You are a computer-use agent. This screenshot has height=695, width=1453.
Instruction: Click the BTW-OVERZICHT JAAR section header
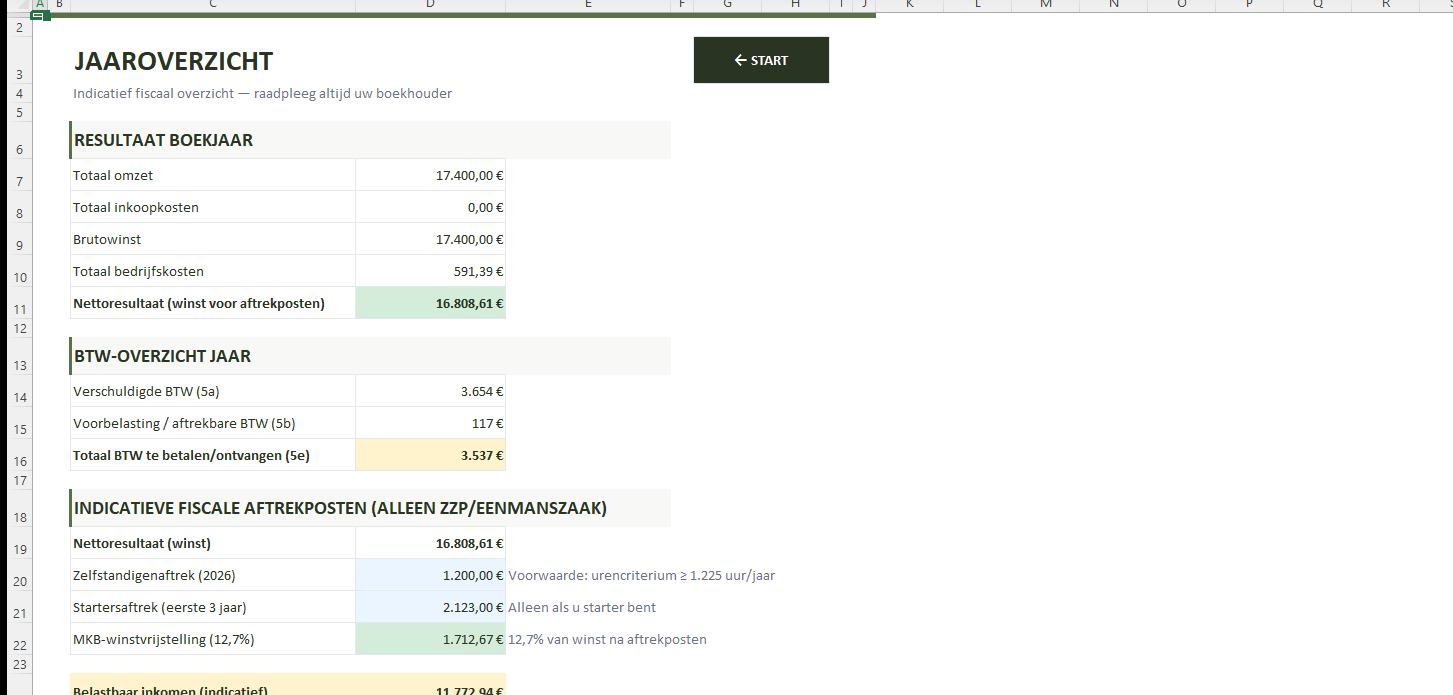tap(162, 356)
